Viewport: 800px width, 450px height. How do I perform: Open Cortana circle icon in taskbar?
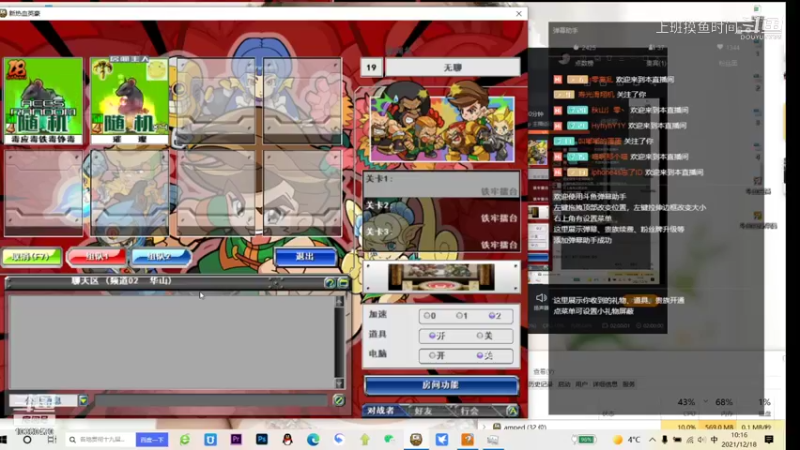tap(27, 439)
